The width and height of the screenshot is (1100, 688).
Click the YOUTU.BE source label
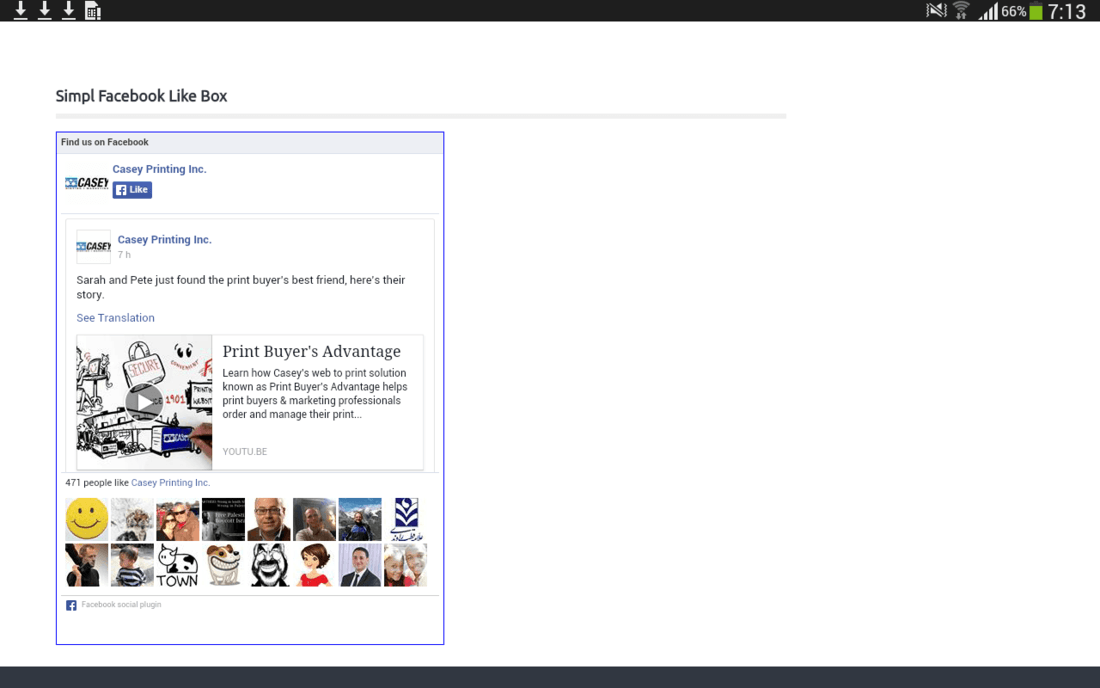pos(245,452)
